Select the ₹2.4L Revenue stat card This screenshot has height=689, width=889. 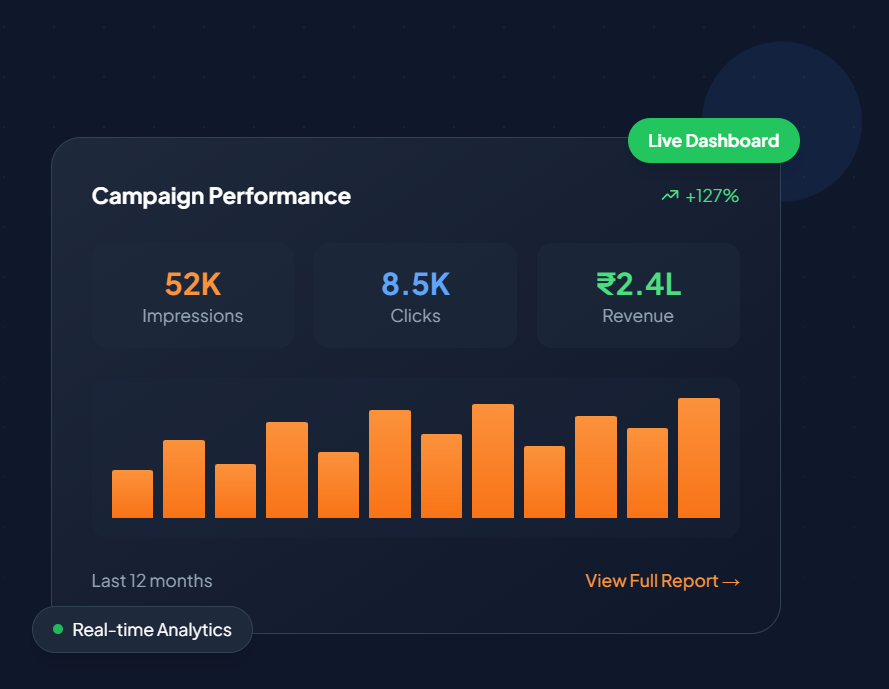(638, 296)
